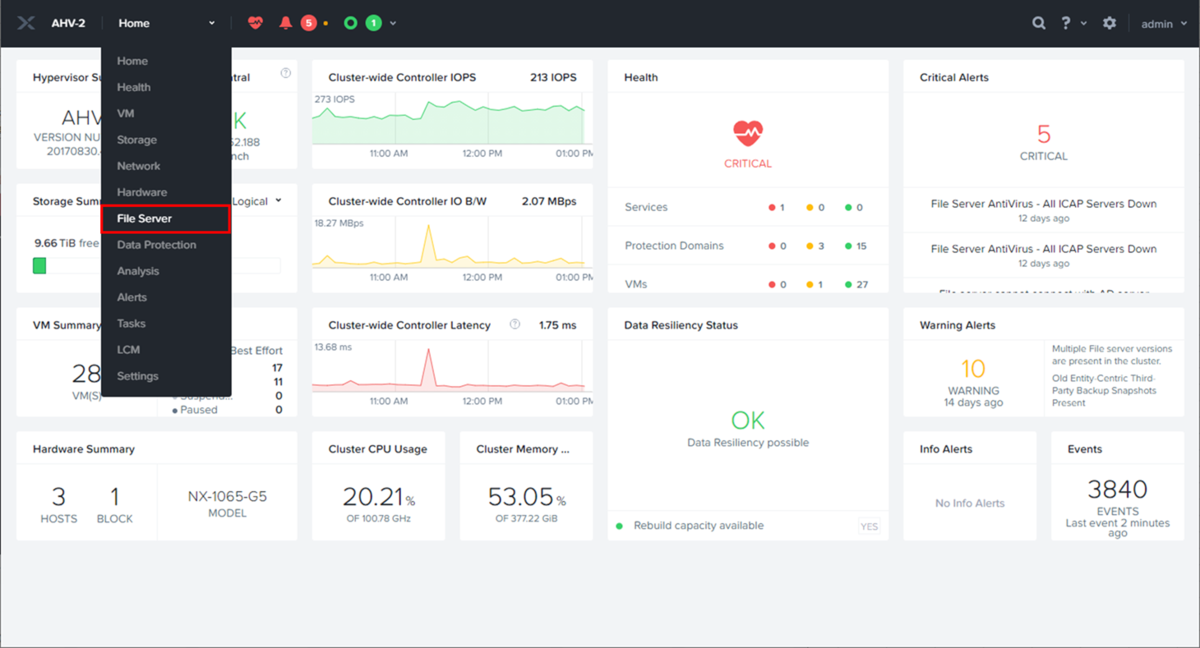Click the Services health row
This screenshot has width=1200, height=648.
point(747,207)
